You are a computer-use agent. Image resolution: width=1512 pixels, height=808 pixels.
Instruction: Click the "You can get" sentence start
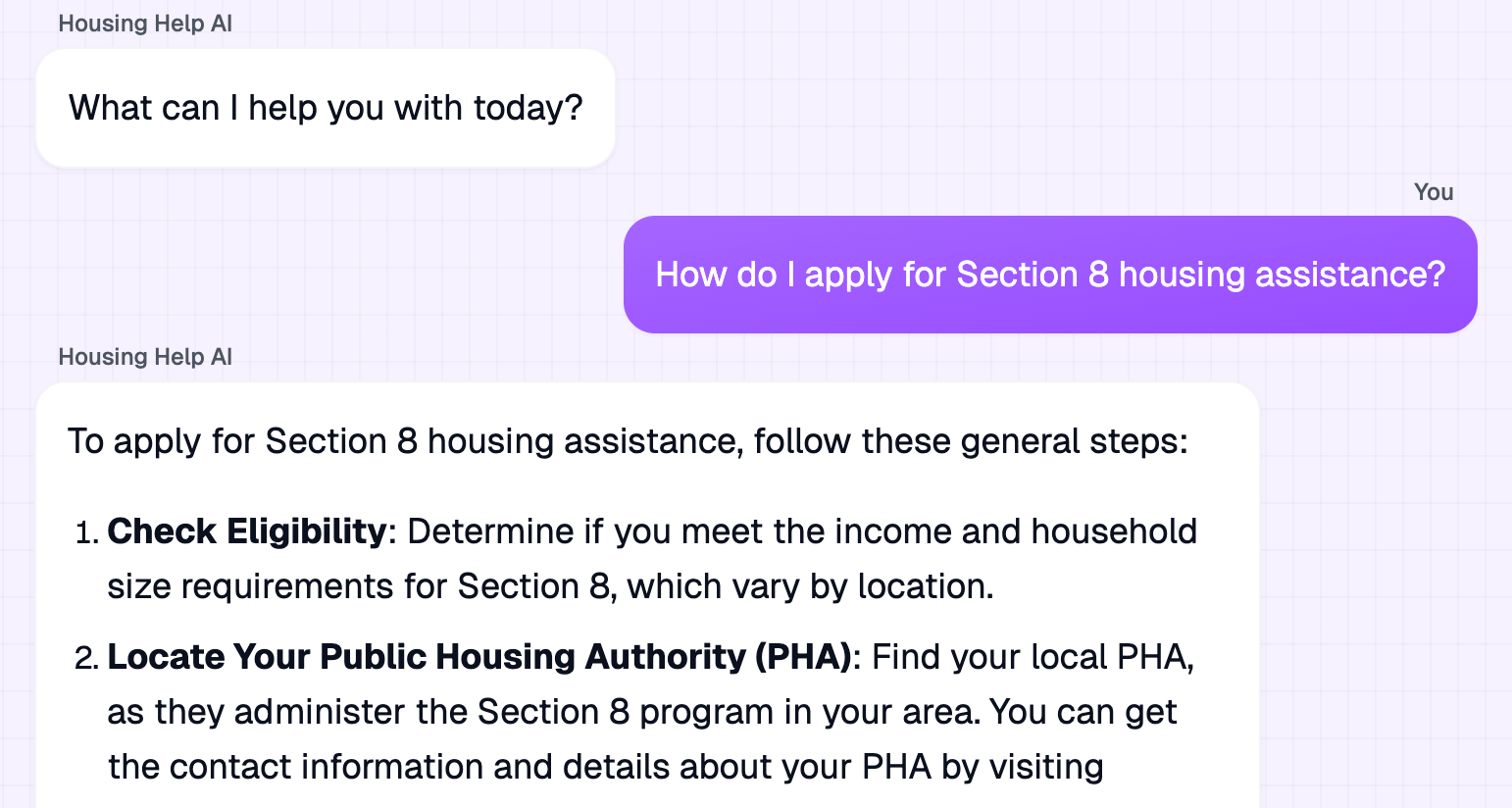1083,712
